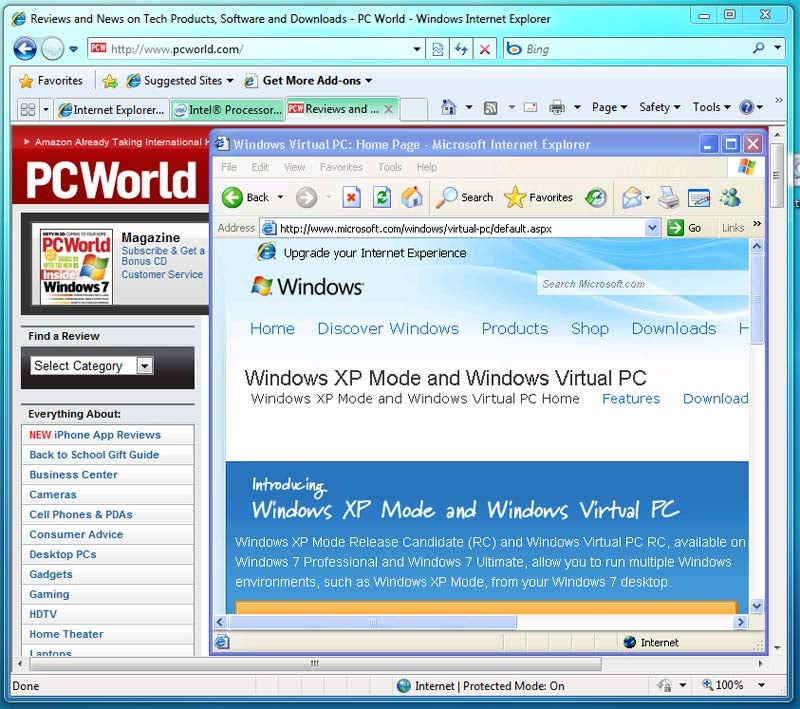This screenshot has width=800, height=709.
Task: Click the Help question mark icon in IE8
Action: 746,107
